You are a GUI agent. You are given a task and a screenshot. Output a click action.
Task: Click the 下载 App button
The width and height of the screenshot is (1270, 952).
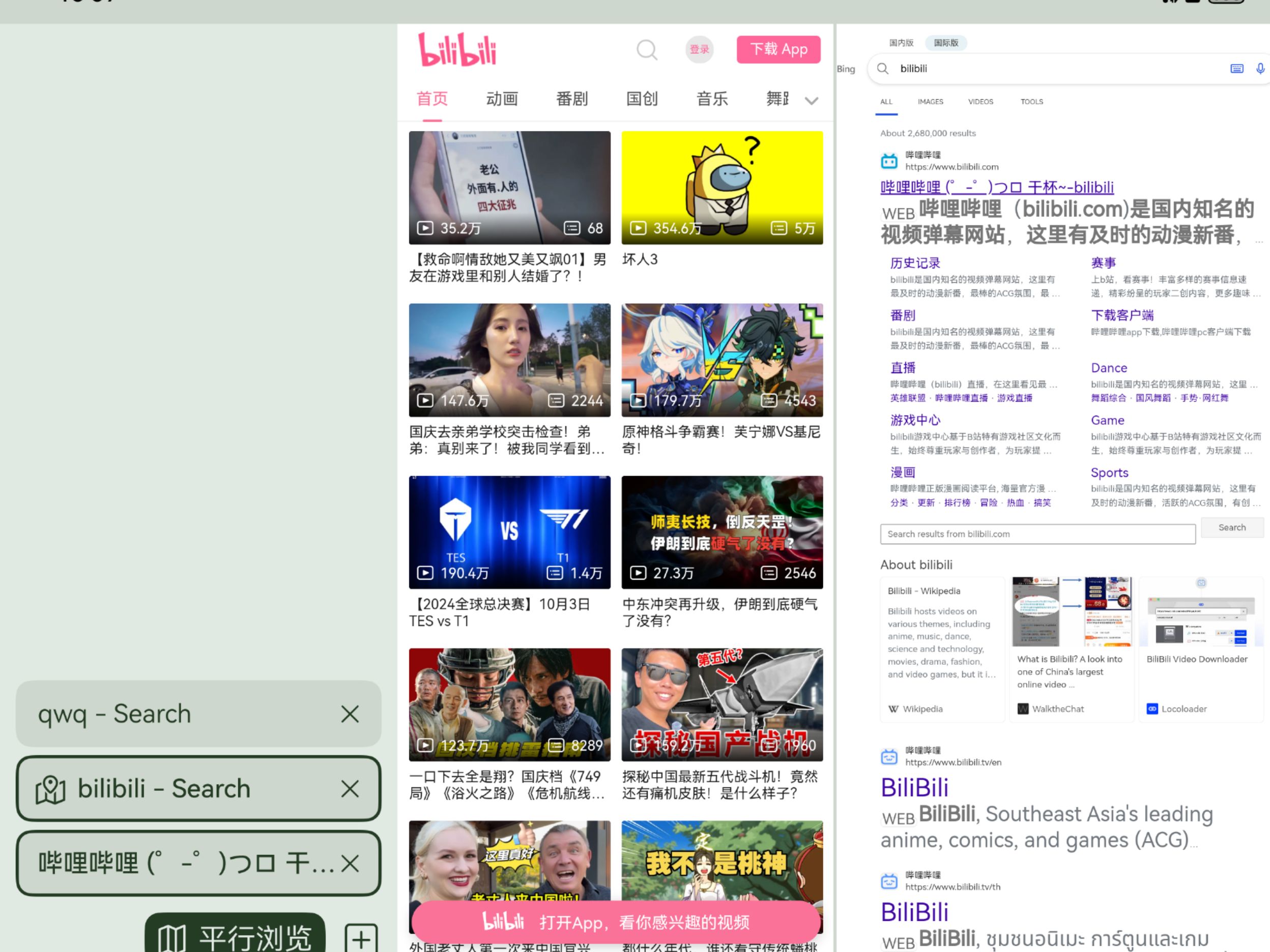coord(778,49)
